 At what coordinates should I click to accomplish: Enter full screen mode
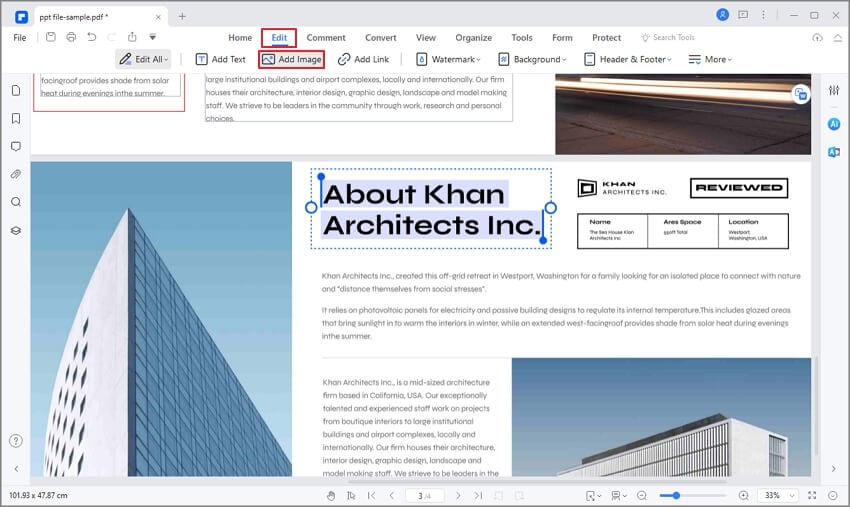pyautogui.click(x=812, y=496)
